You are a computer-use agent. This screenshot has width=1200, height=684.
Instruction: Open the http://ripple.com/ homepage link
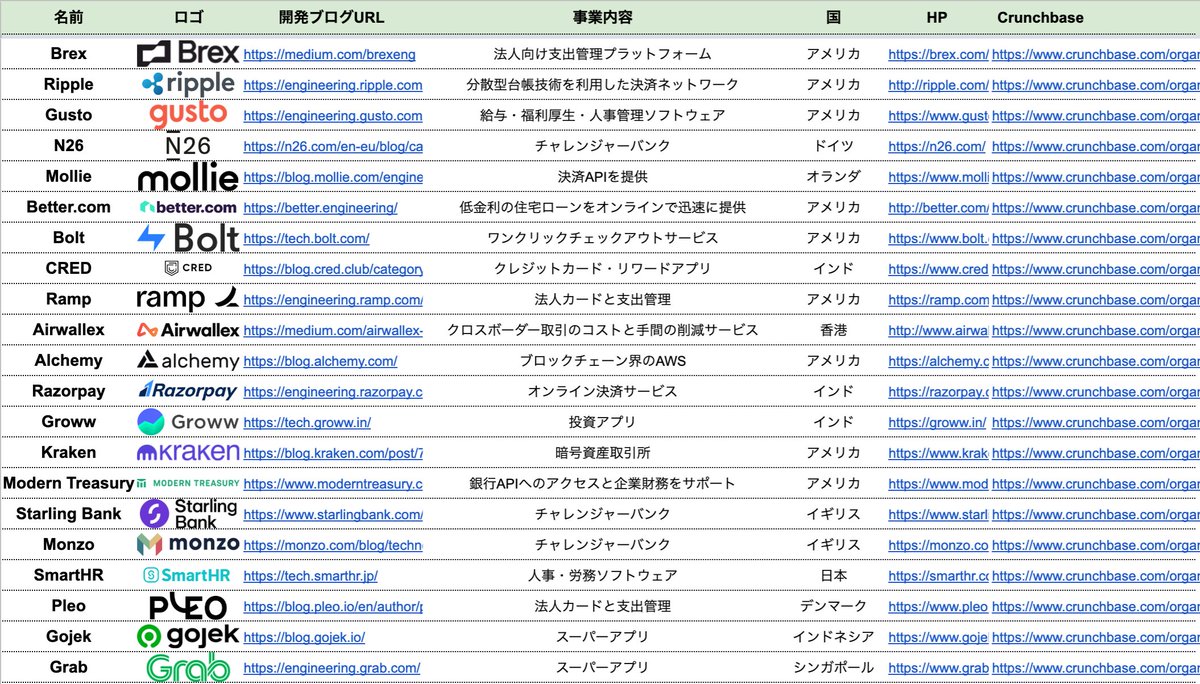click(938, 85)
